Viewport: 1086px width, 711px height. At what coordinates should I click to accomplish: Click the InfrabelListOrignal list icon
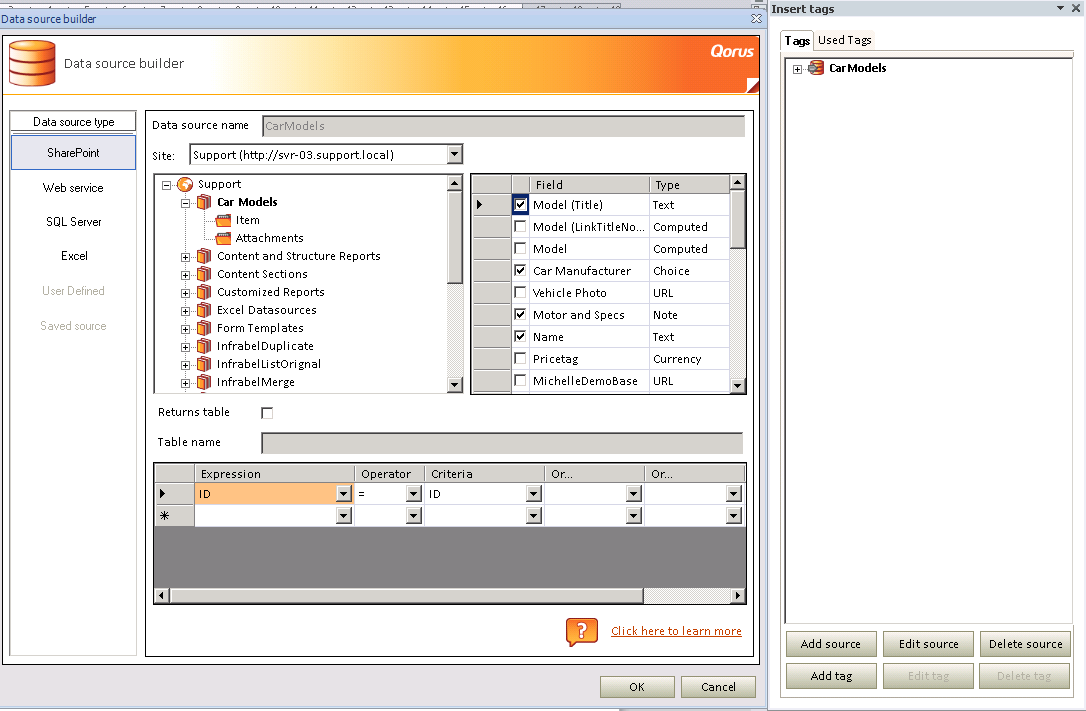tap(204, 364)
